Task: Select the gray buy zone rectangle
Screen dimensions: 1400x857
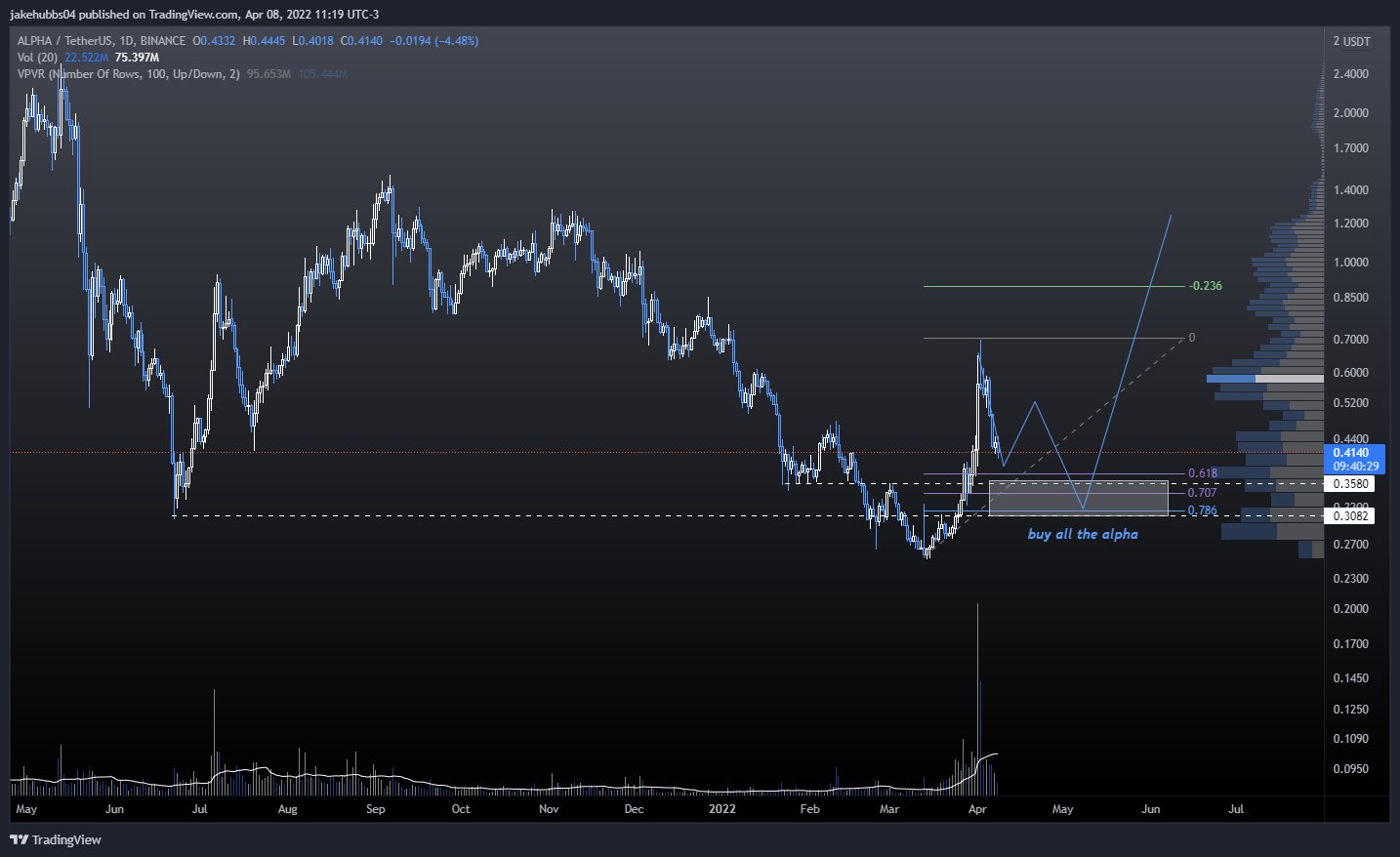Action: tap(1078, 498)
